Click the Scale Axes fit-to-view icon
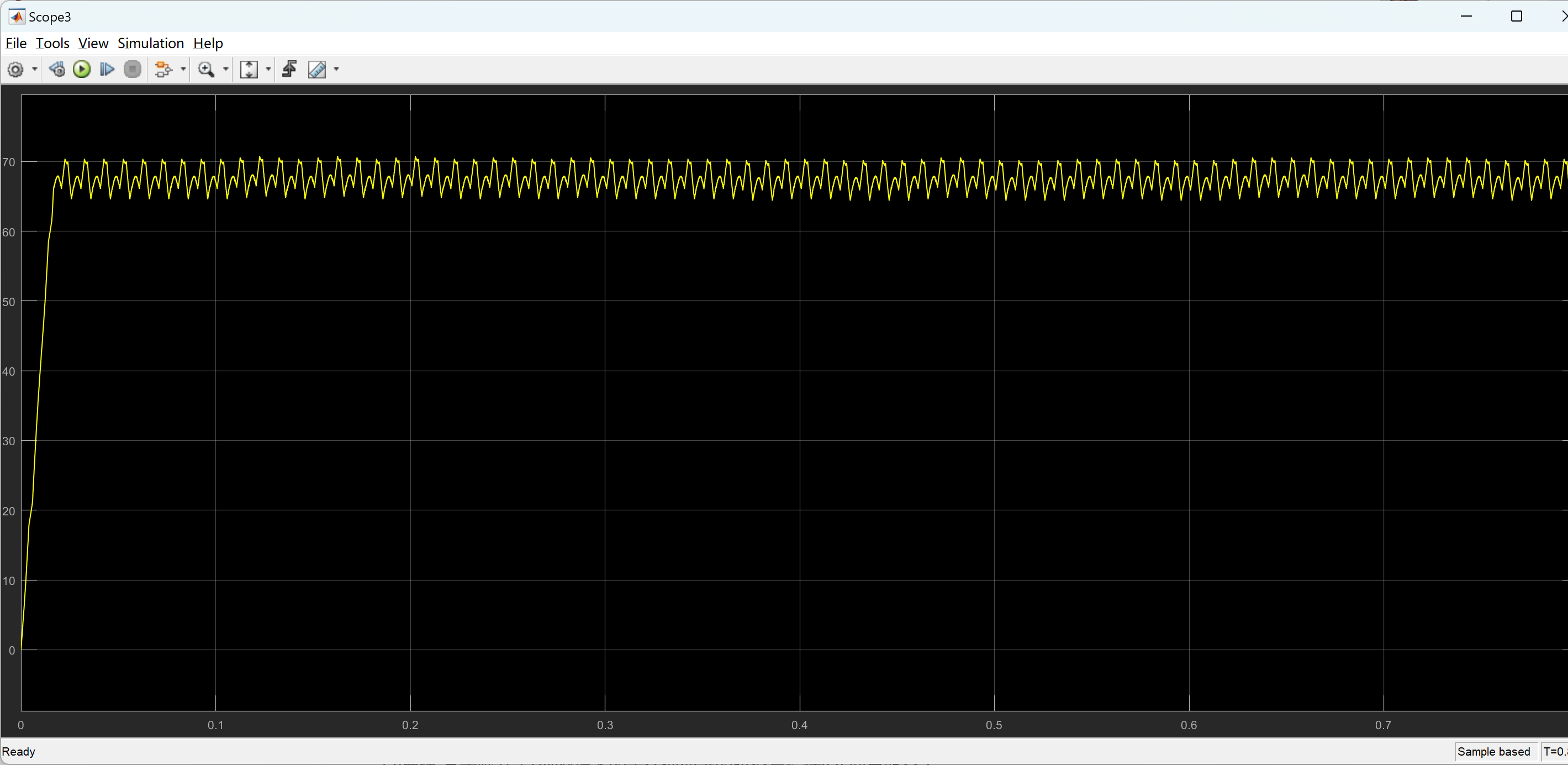This screenshot has height=765, width=1568. 249,69
